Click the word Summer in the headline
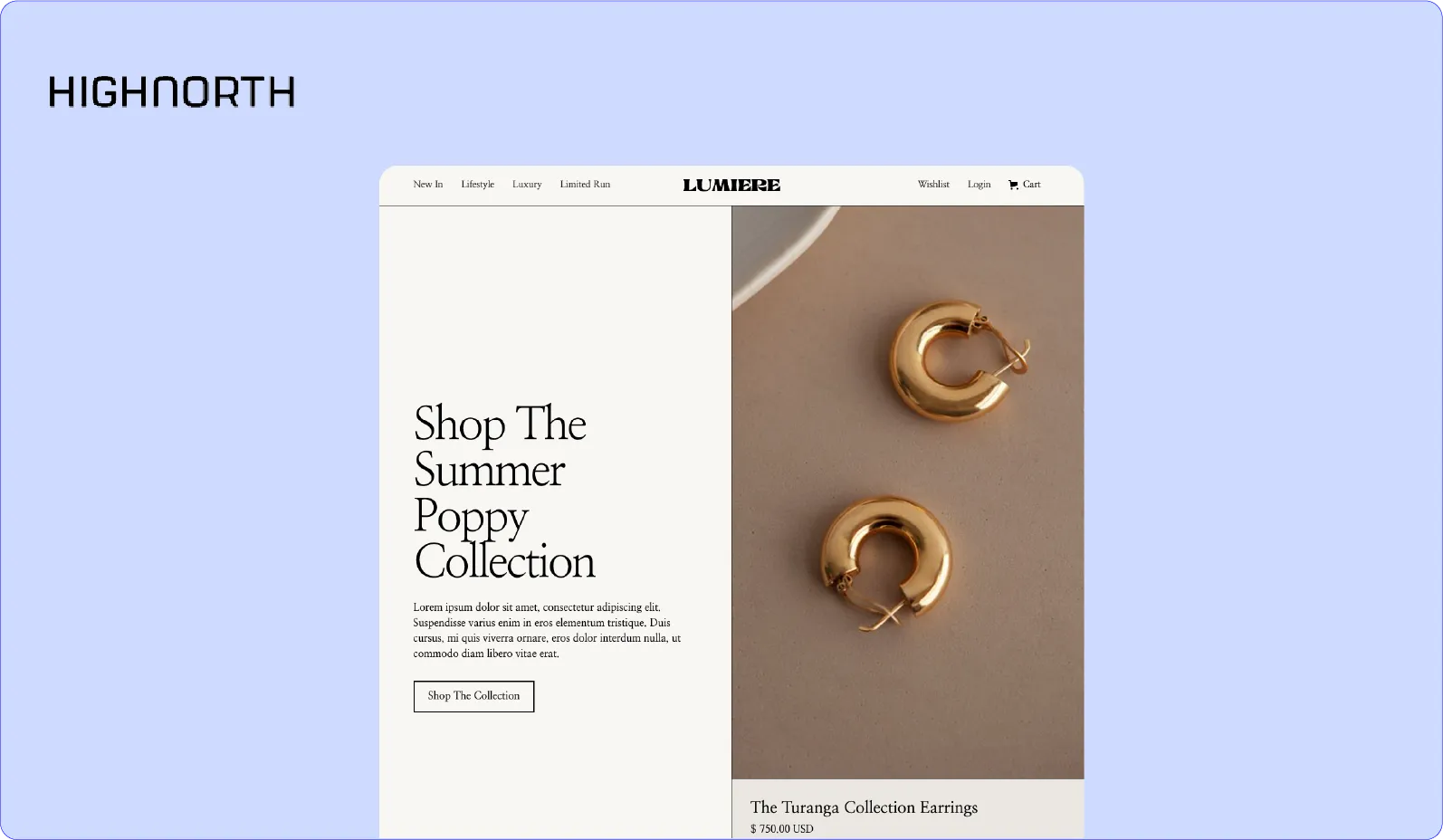 pyautogui.click(x=490, y=470)
